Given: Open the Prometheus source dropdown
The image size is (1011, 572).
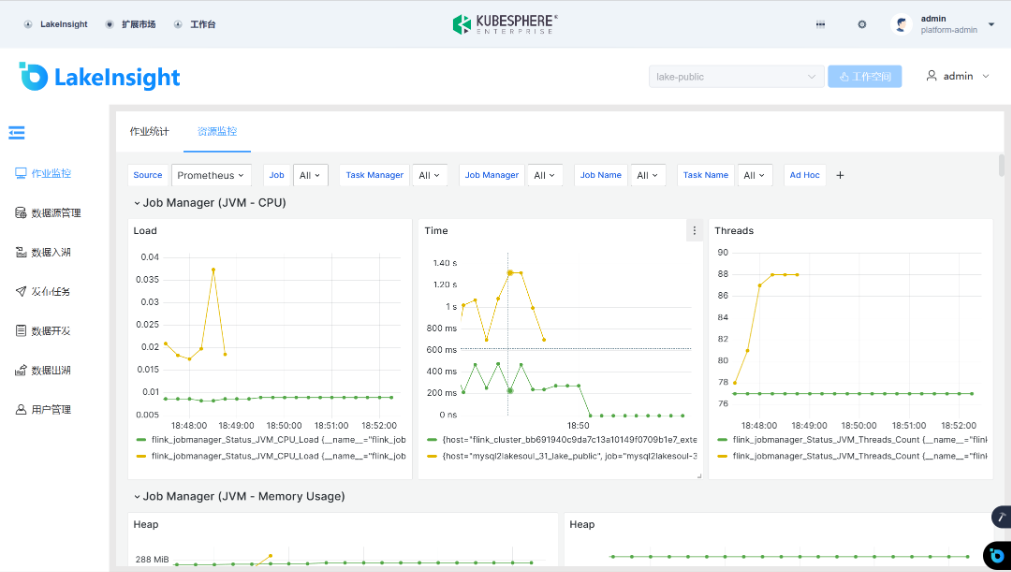Looking at the screenshot, I should pyautogui.click(x=211, y=176).
